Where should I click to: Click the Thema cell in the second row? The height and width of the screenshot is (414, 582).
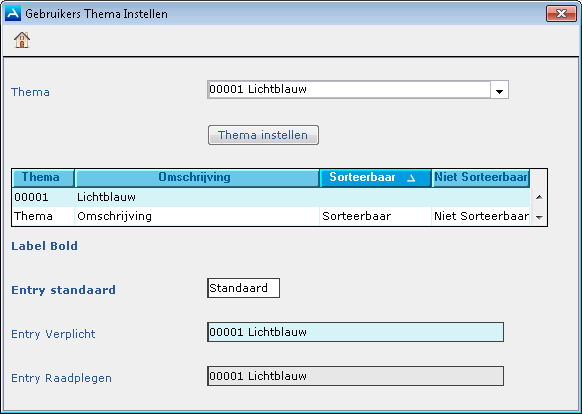(43, 216)
